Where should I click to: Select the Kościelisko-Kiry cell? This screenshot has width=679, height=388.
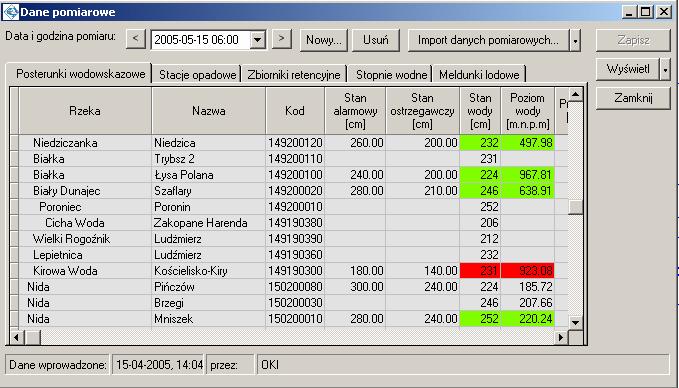click(209, 271)
